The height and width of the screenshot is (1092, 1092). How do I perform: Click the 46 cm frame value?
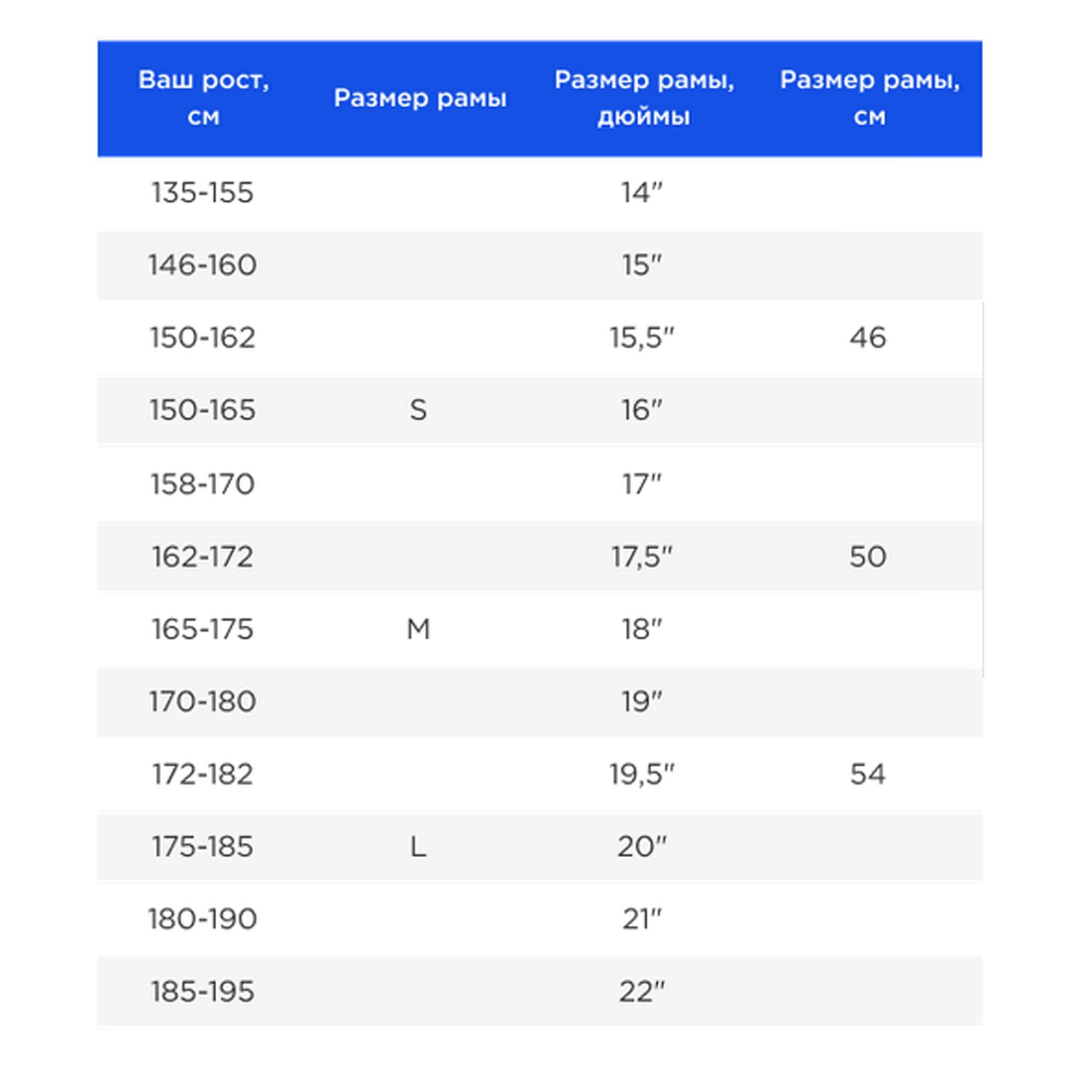click(868, 338)
